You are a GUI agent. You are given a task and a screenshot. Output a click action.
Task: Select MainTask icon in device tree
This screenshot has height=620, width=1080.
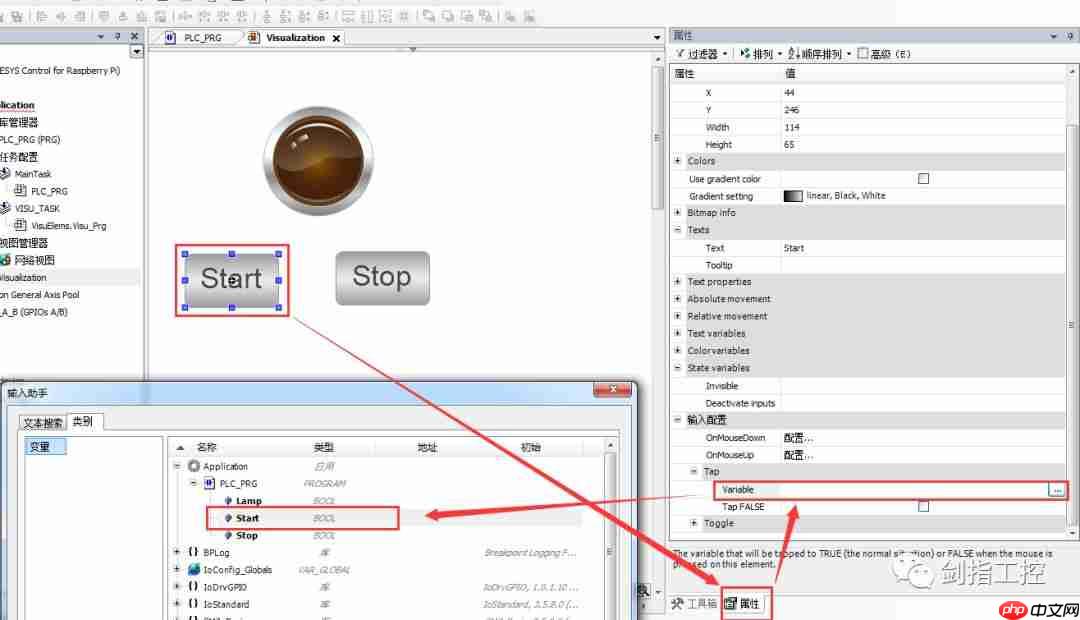(6, 174)
